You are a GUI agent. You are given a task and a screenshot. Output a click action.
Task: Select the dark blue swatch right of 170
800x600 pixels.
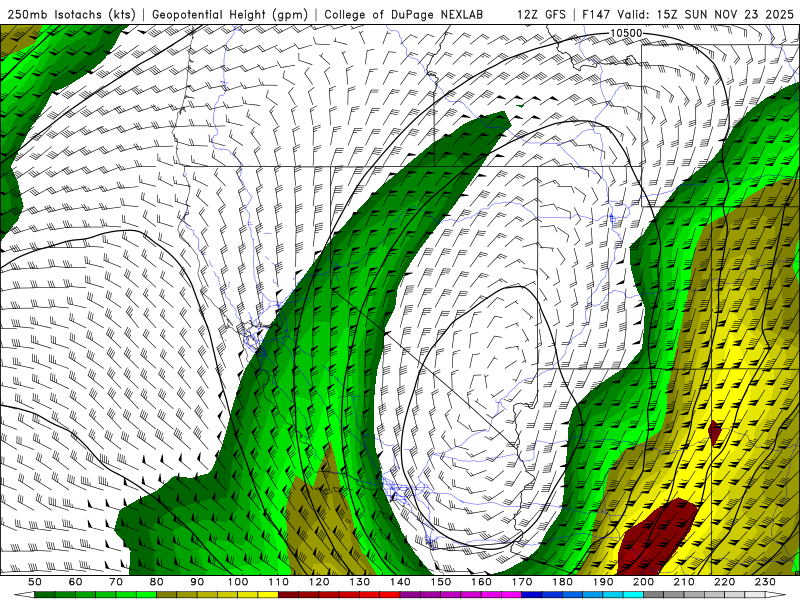(532, 594)
